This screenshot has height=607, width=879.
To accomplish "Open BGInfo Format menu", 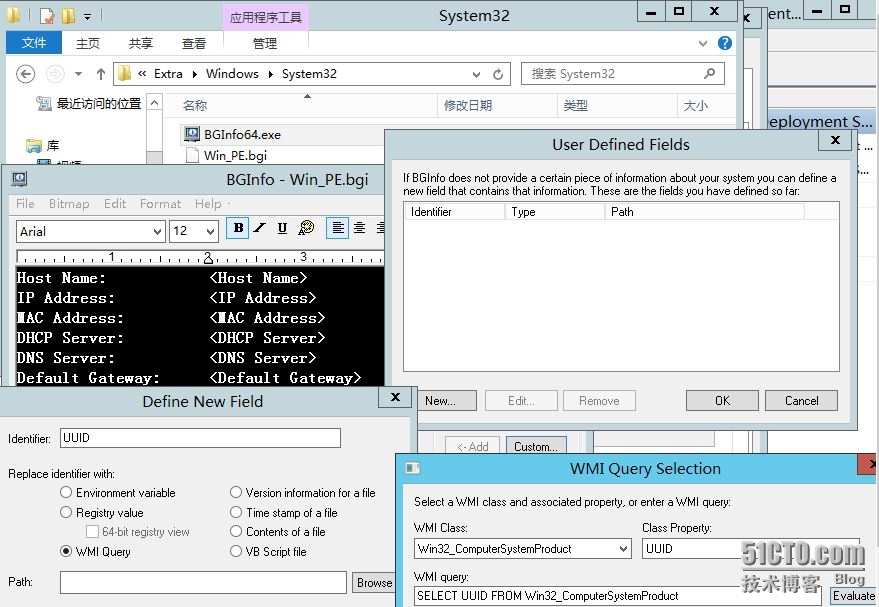I will (160, 203).
